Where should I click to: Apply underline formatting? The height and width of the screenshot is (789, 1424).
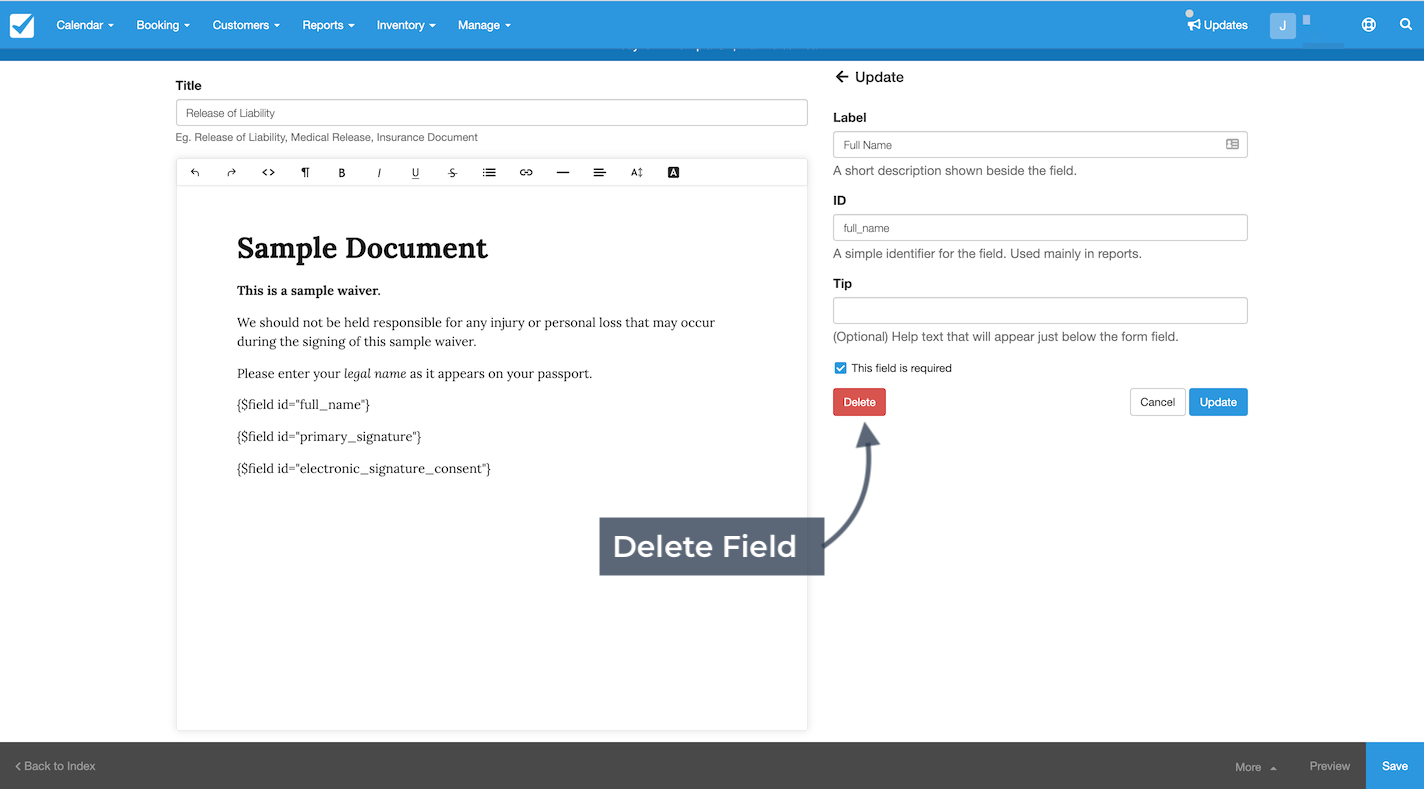click(x=415, y=173)
